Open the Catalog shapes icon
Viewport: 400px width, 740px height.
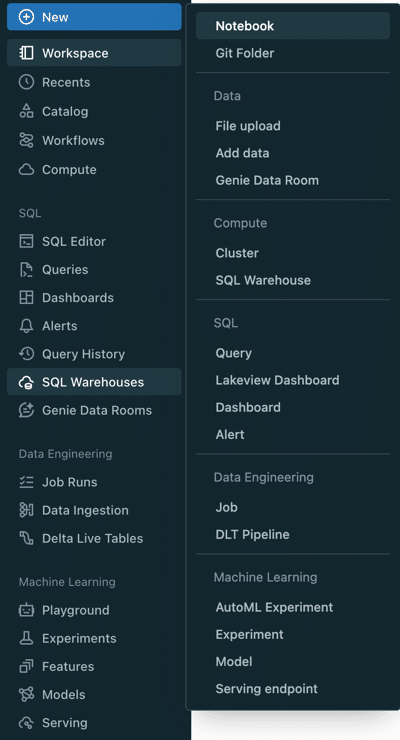point(26,111)
